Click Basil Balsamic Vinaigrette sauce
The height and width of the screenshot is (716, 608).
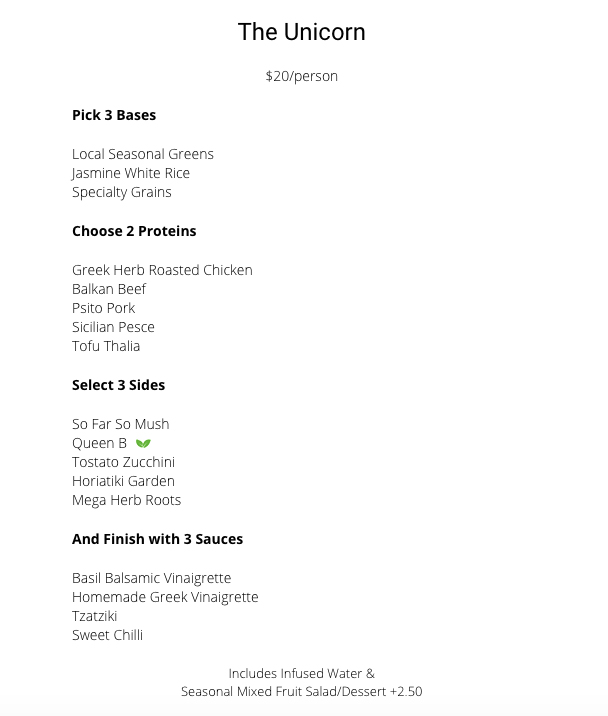click(152, 578)
